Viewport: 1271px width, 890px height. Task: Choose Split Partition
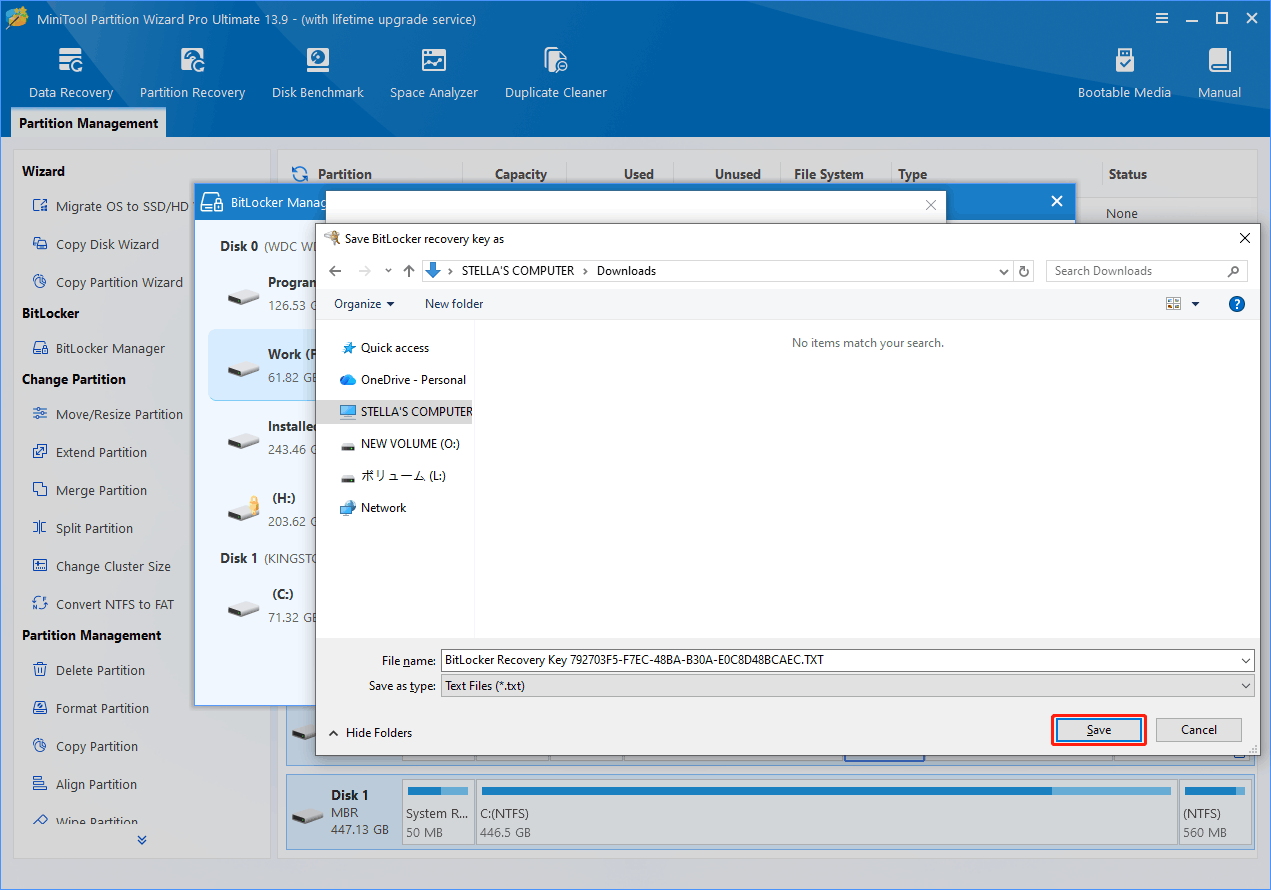[x=82, y=528]
